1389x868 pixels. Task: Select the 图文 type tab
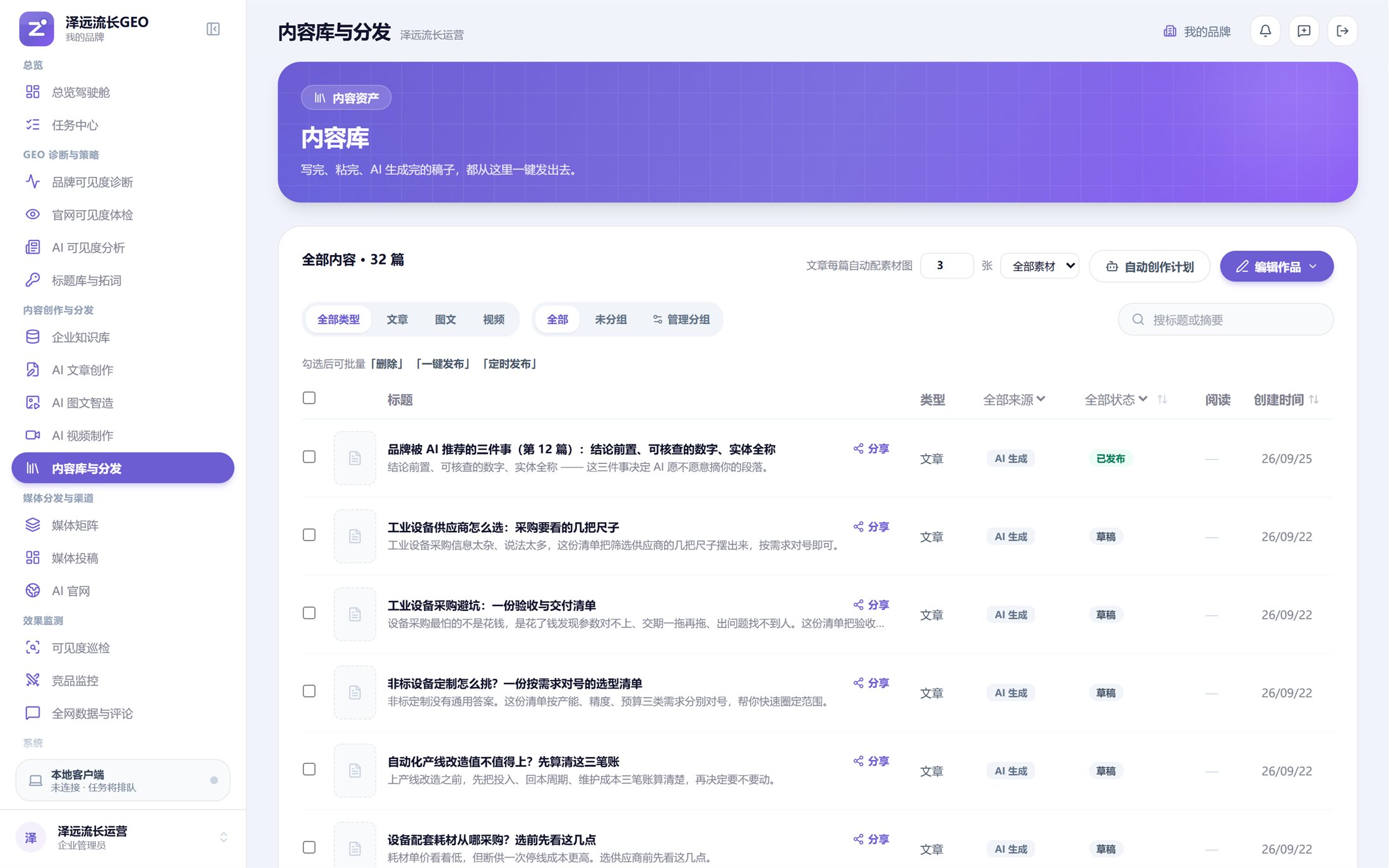(445, 319)
